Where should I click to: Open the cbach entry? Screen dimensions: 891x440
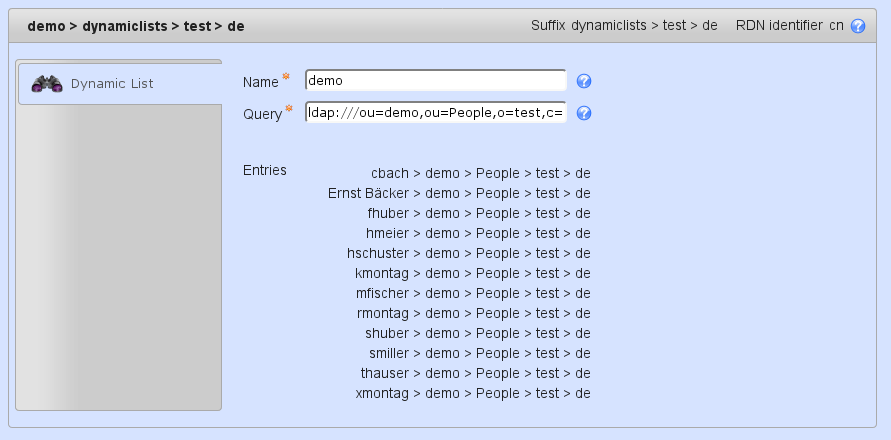pos(480,173)
